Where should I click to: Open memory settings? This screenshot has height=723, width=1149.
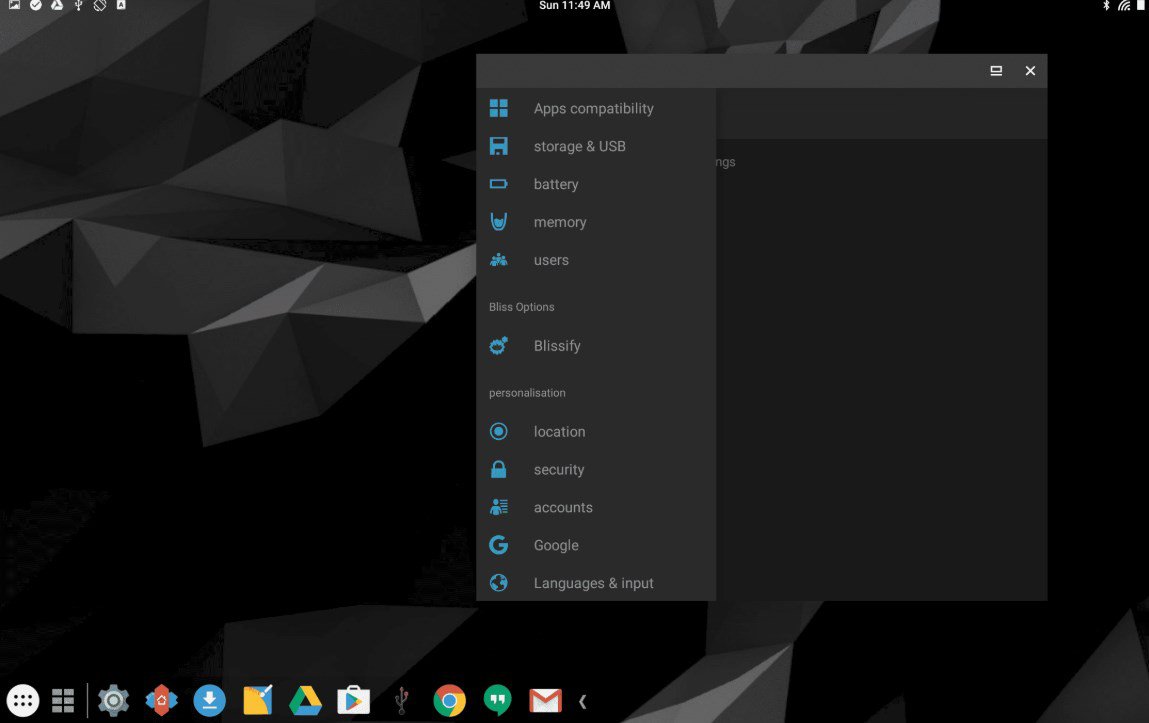click(560, 222)
